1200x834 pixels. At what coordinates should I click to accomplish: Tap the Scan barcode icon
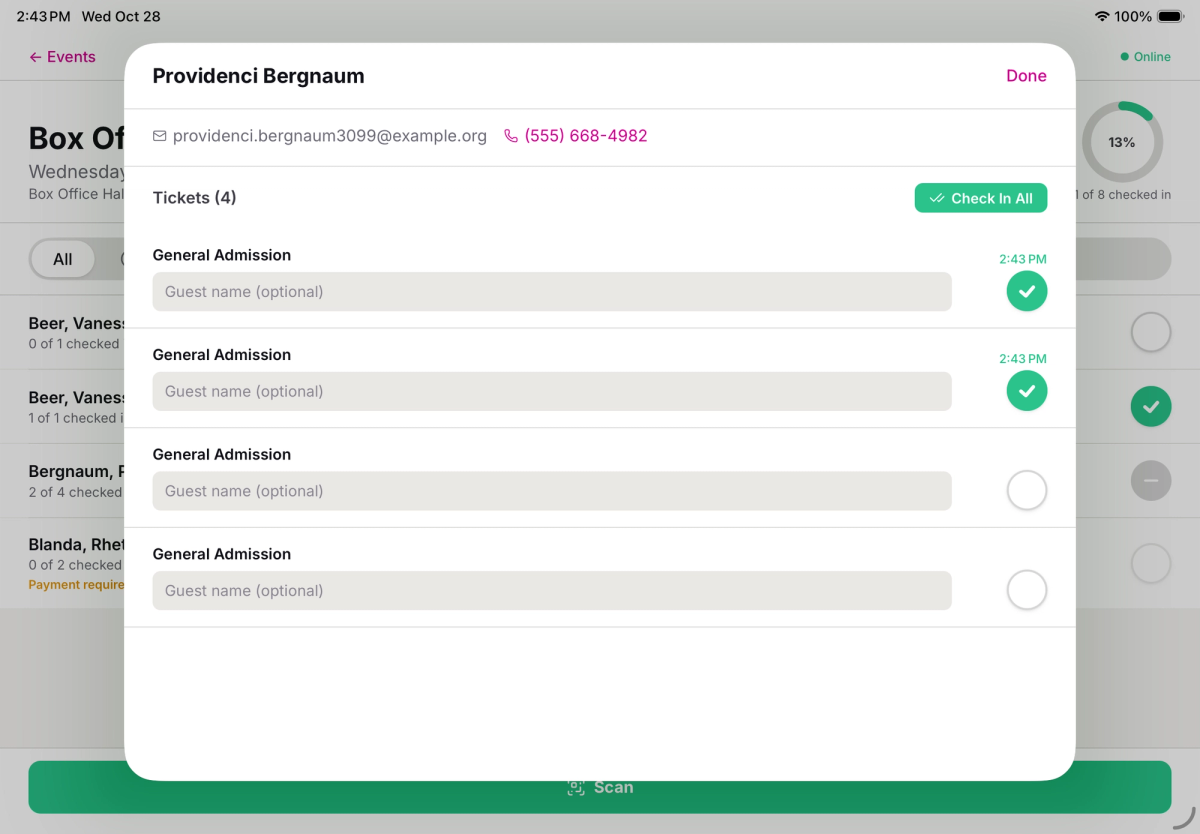click(x=576, y=788)
